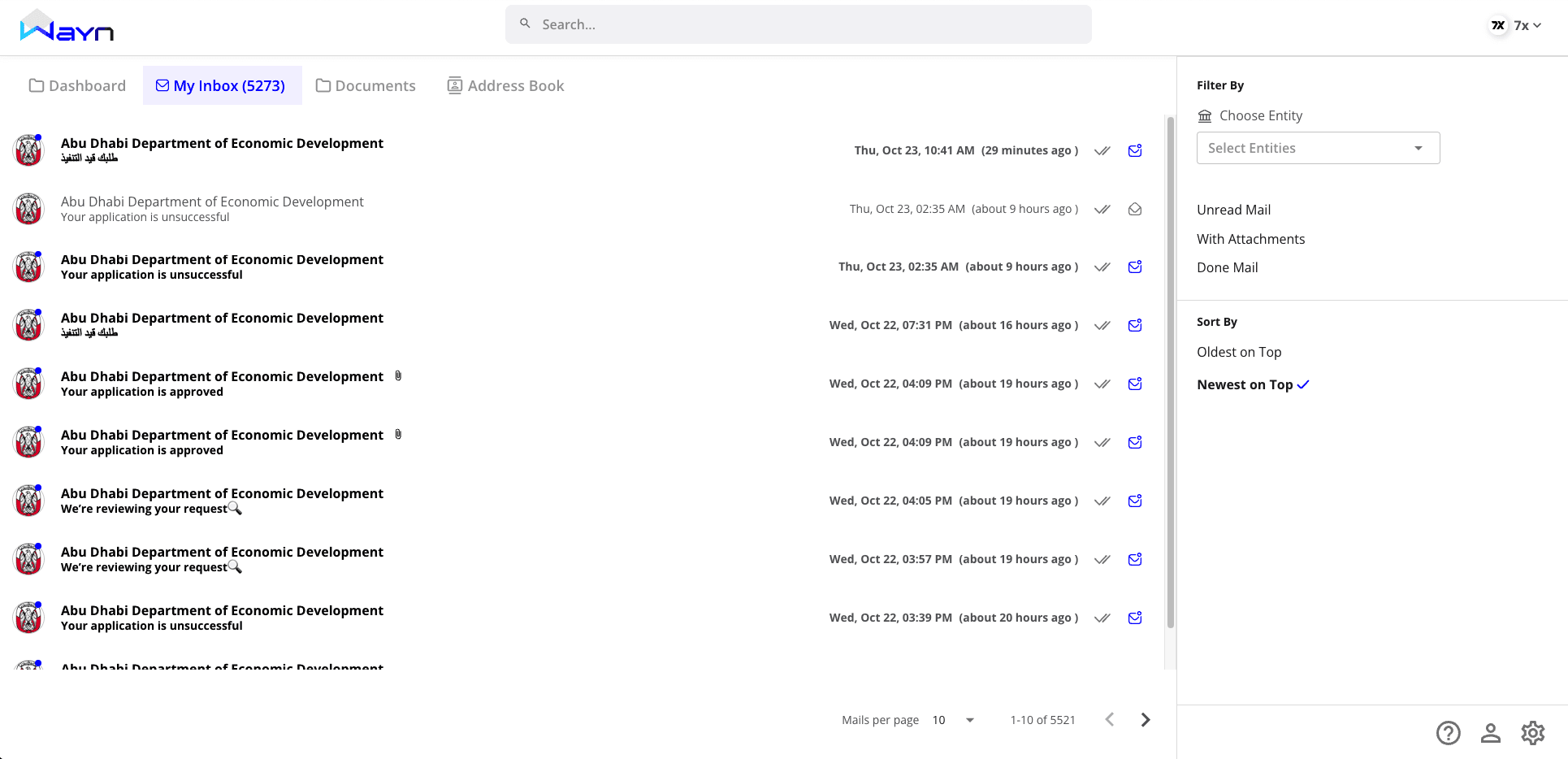The height and width of the screenshot is (759, 1568).
Task: Open the Address Book tab
Action: coord(506,85)
